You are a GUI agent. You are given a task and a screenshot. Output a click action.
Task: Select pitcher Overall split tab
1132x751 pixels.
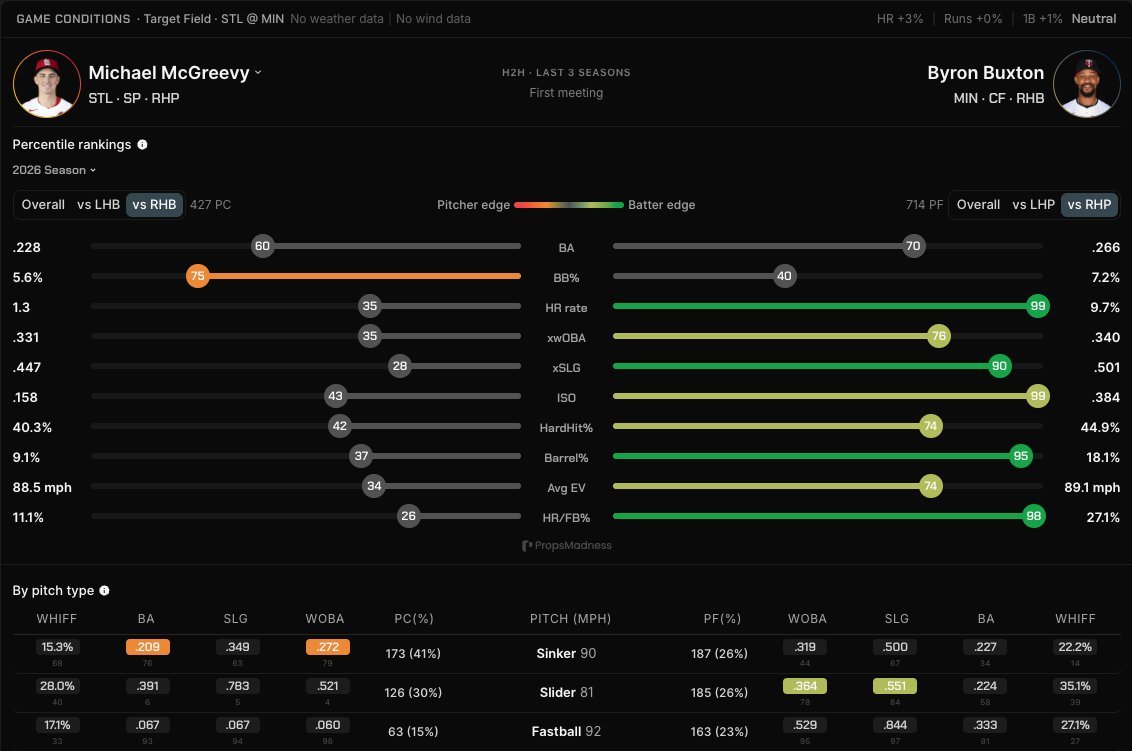click(x=43, y=204)
